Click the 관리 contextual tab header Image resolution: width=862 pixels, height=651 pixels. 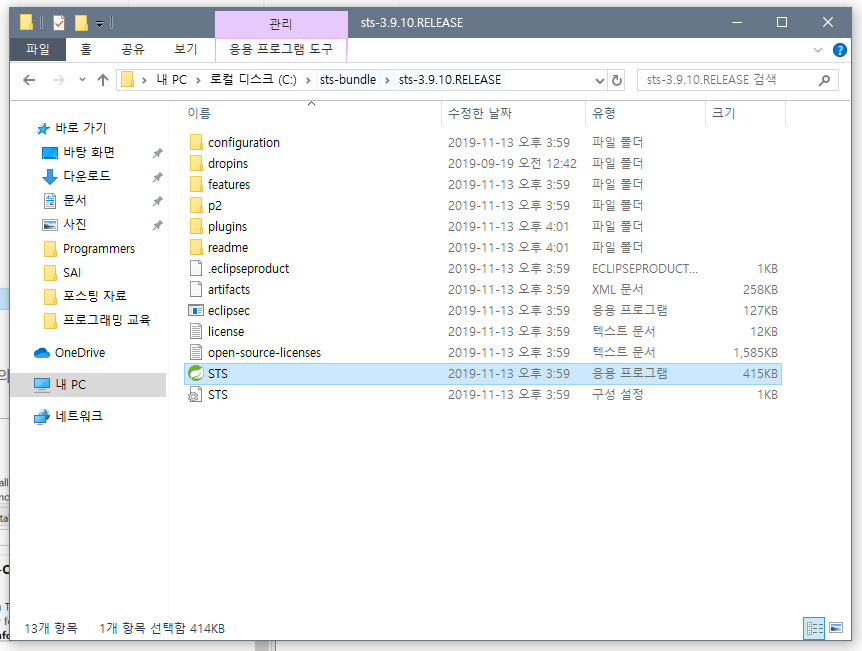point(281,24)
